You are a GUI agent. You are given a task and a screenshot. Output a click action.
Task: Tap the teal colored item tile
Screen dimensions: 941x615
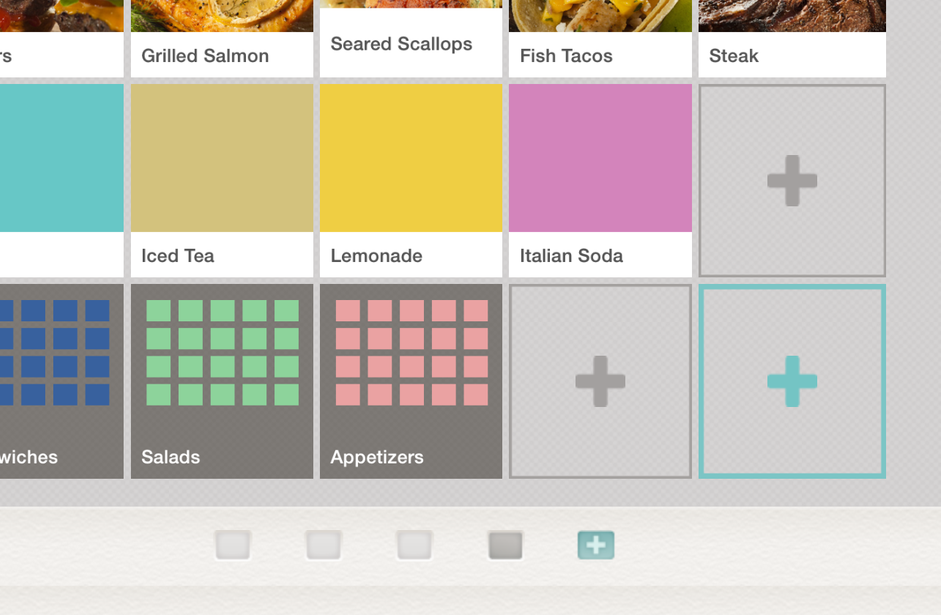point(62,181)
